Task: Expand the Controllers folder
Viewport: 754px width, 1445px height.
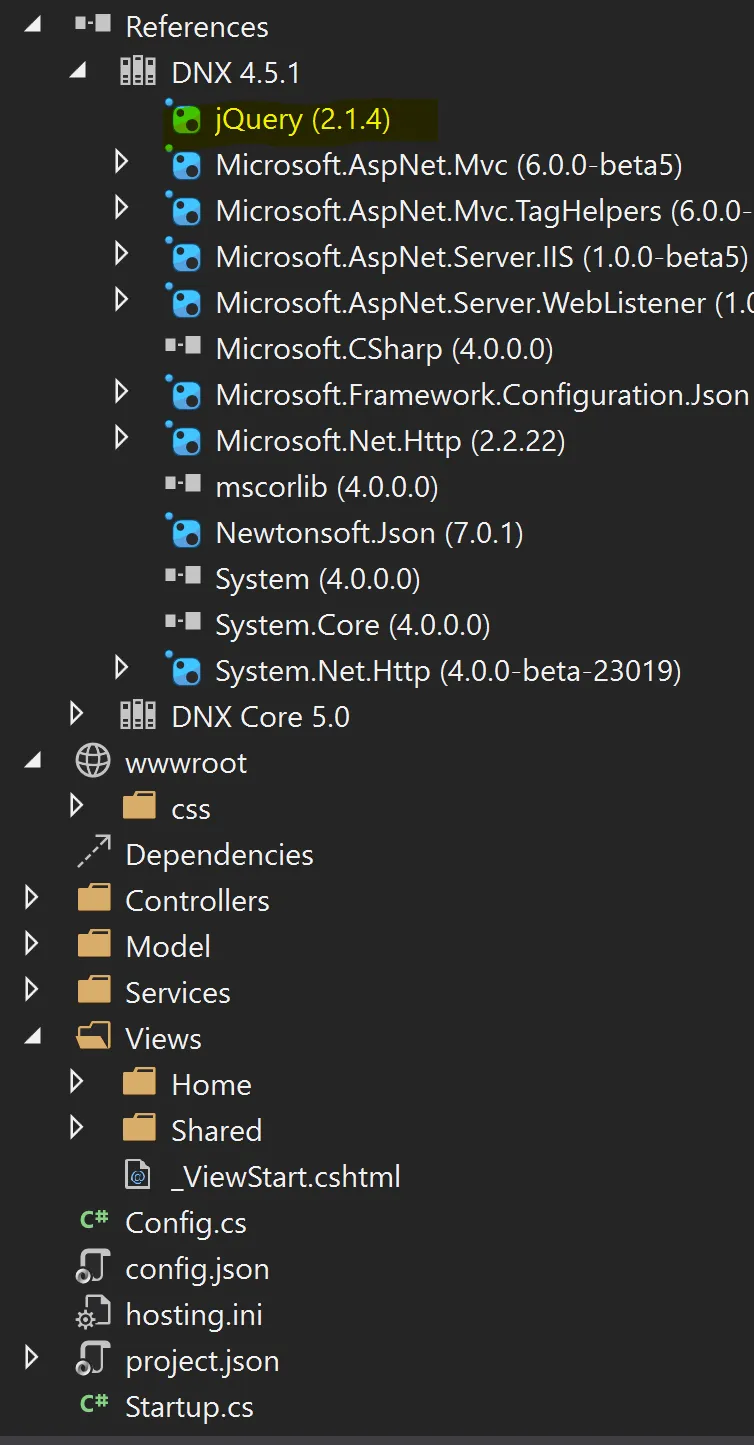Action: (x=31, y=899)
